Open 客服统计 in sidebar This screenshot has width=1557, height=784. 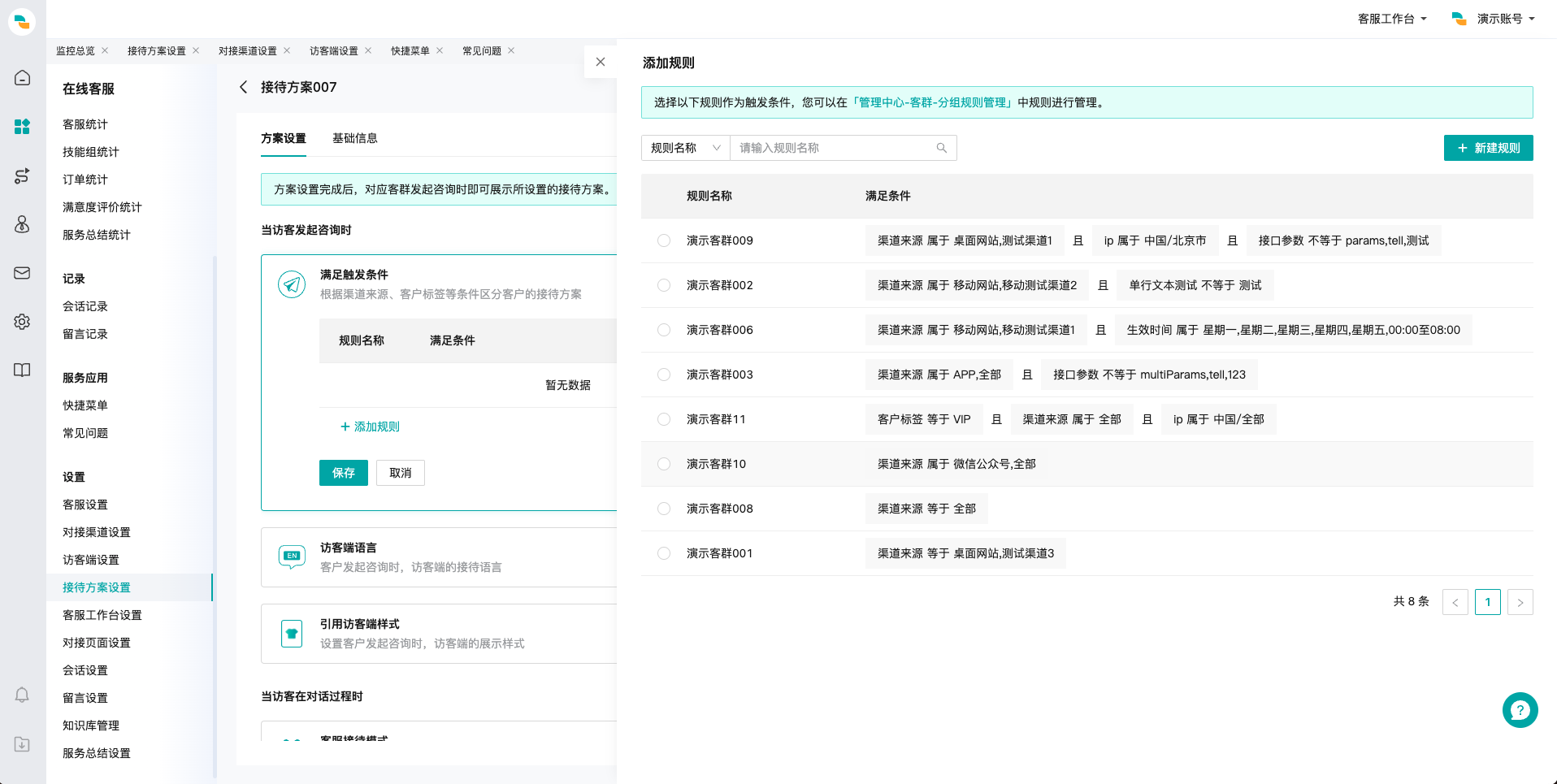[x=85, y=124]
